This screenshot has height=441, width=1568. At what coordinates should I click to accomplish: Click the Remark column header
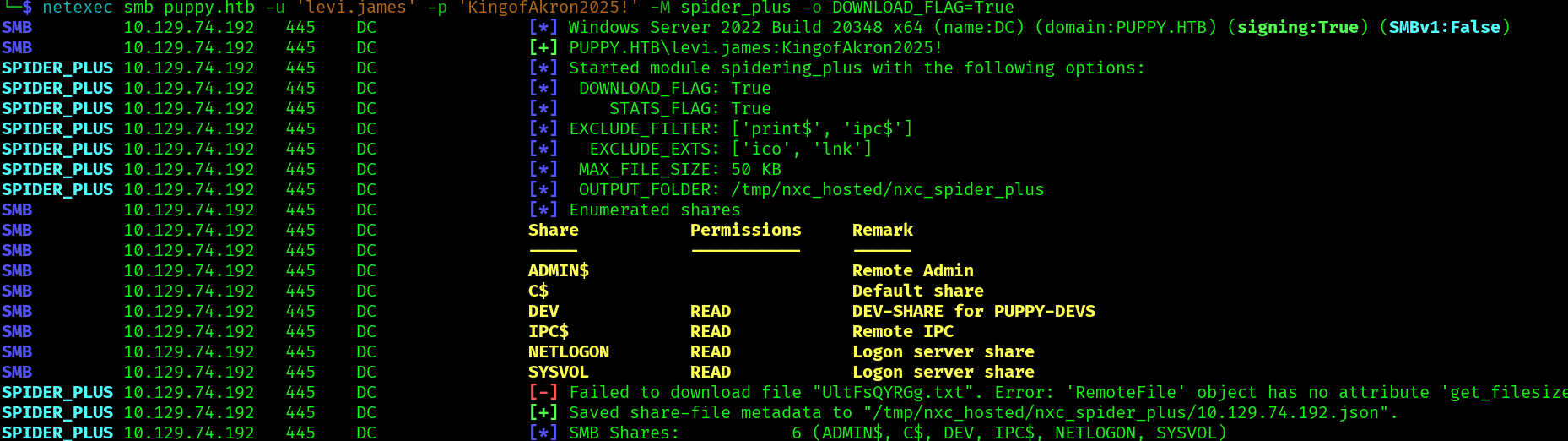pyautogui.click(x=882, y=230)
